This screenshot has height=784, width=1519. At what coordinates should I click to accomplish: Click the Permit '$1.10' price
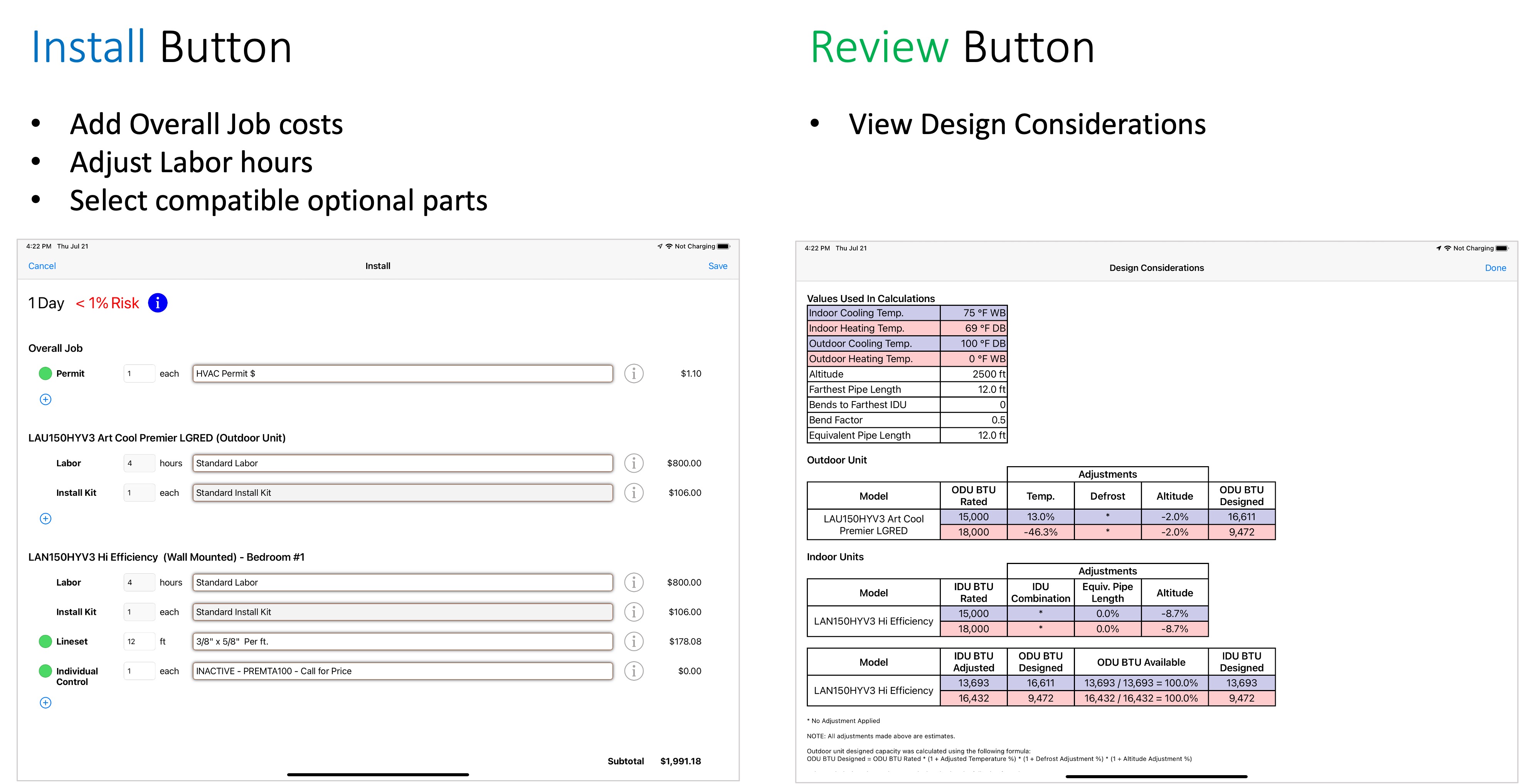(x=691, y=374)
